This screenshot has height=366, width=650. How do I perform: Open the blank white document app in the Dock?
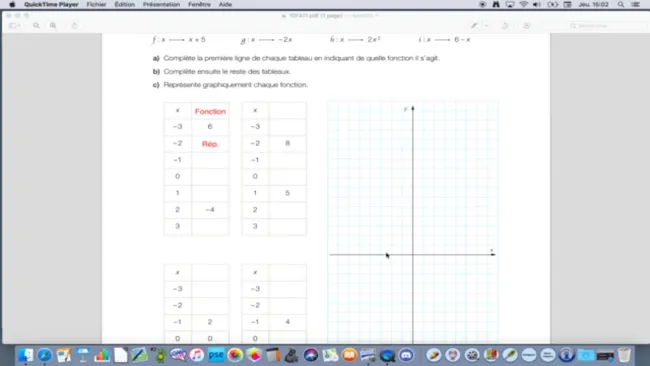tap(121, 355)
